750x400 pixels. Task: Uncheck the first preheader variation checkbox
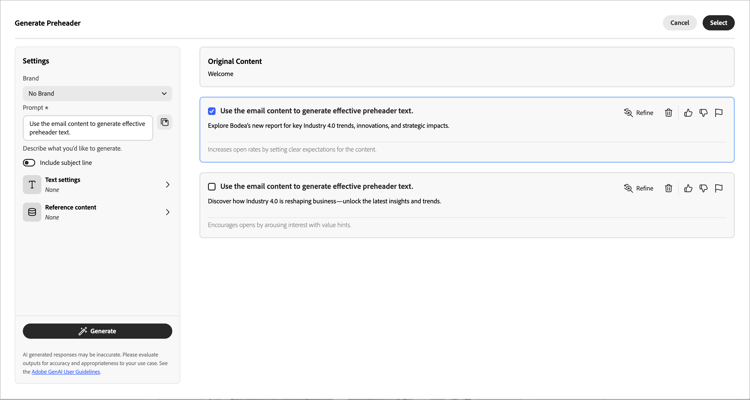tap(212, 111)
